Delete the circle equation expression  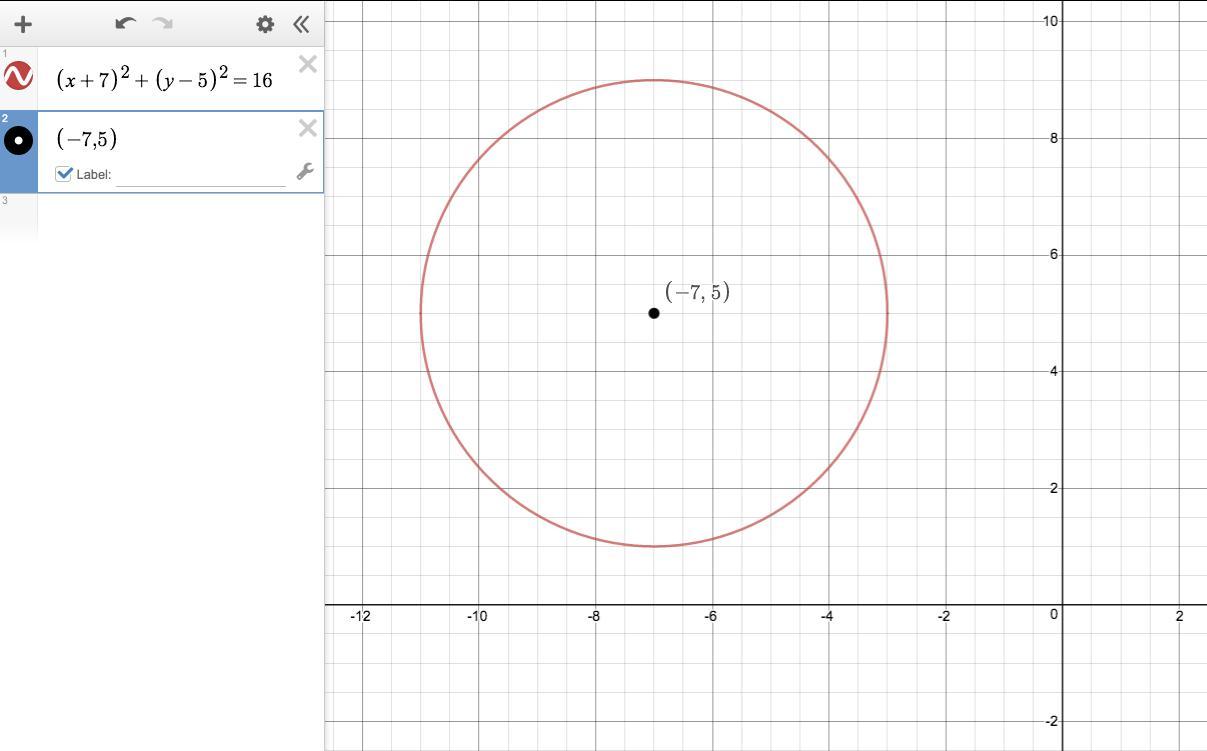[308, 64]
